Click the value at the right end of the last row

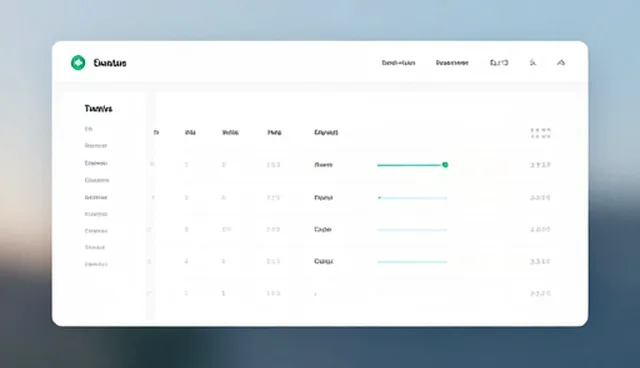tap(540, 293)
